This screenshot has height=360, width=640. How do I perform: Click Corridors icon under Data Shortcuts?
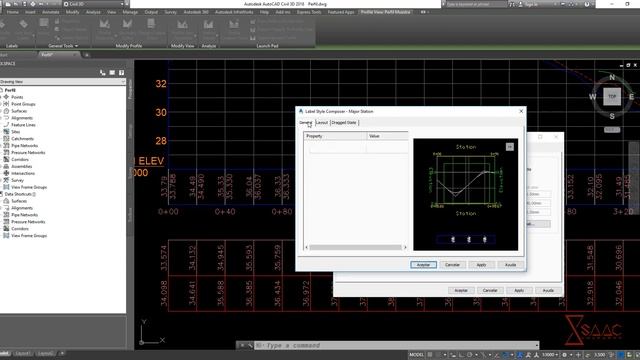(x=6, y=229)
